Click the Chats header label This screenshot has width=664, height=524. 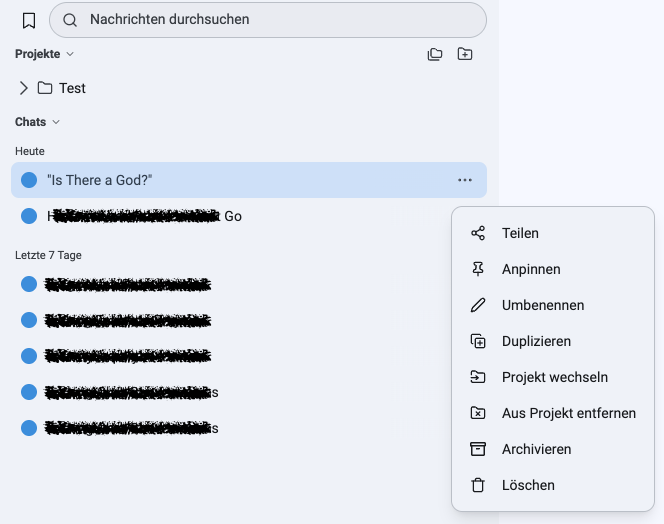pos(30,122)
